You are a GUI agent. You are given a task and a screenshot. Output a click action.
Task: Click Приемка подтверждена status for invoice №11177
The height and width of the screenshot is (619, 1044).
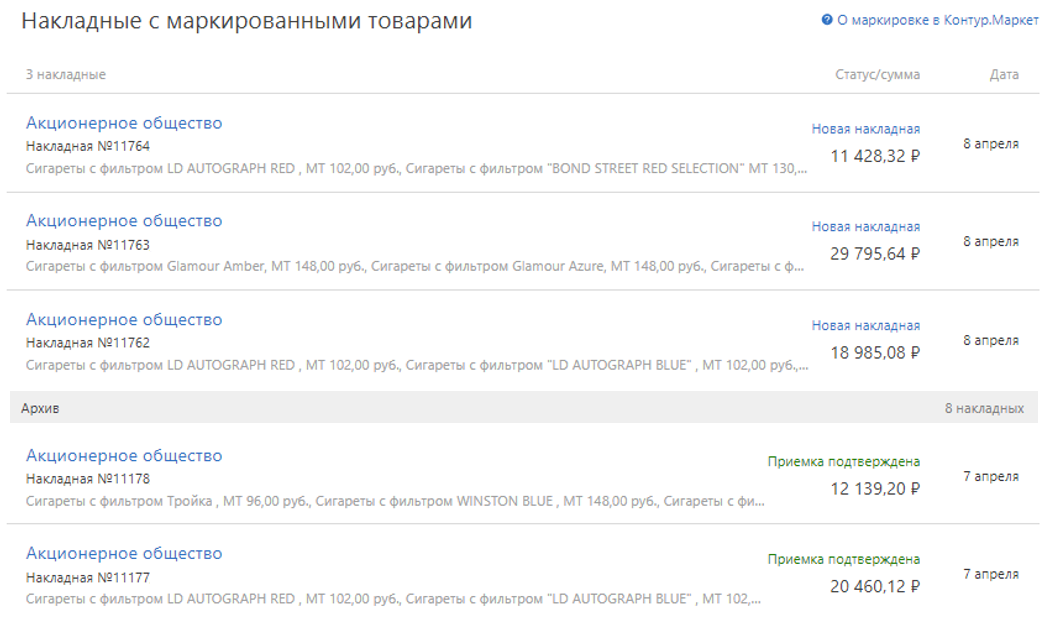[x=844, y=560]
